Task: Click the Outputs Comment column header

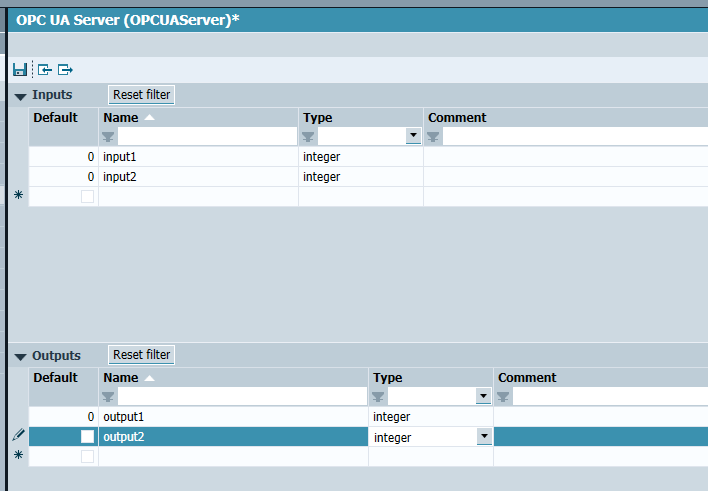Action: click(x=601, y=378)
